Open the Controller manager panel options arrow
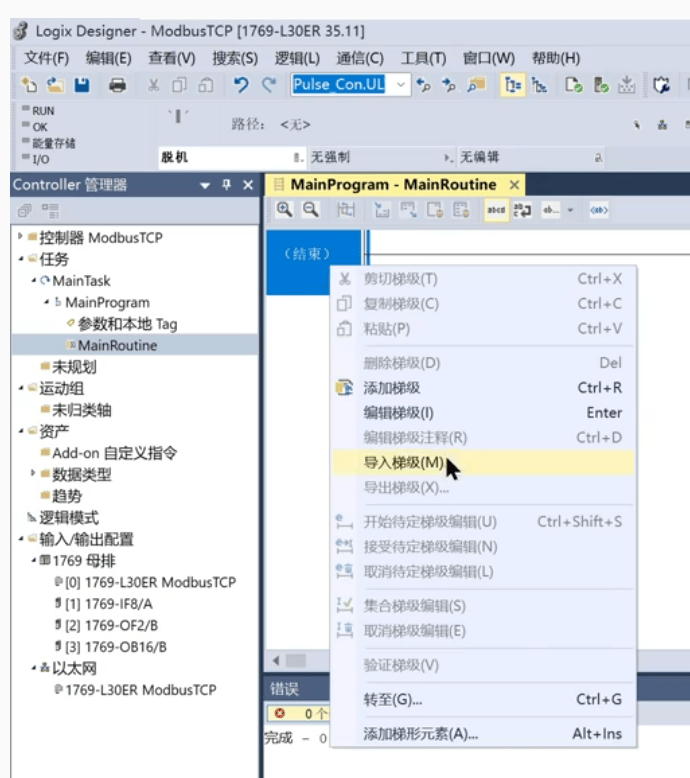Viewport: 690px width, 778px height. pos(204,186)
